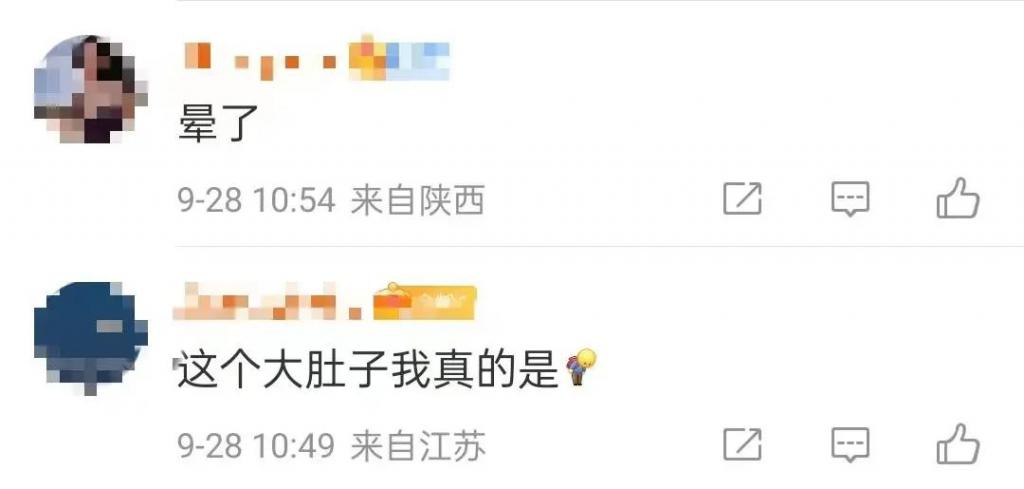Tap the share icon on the 晕了 comment

743,199
